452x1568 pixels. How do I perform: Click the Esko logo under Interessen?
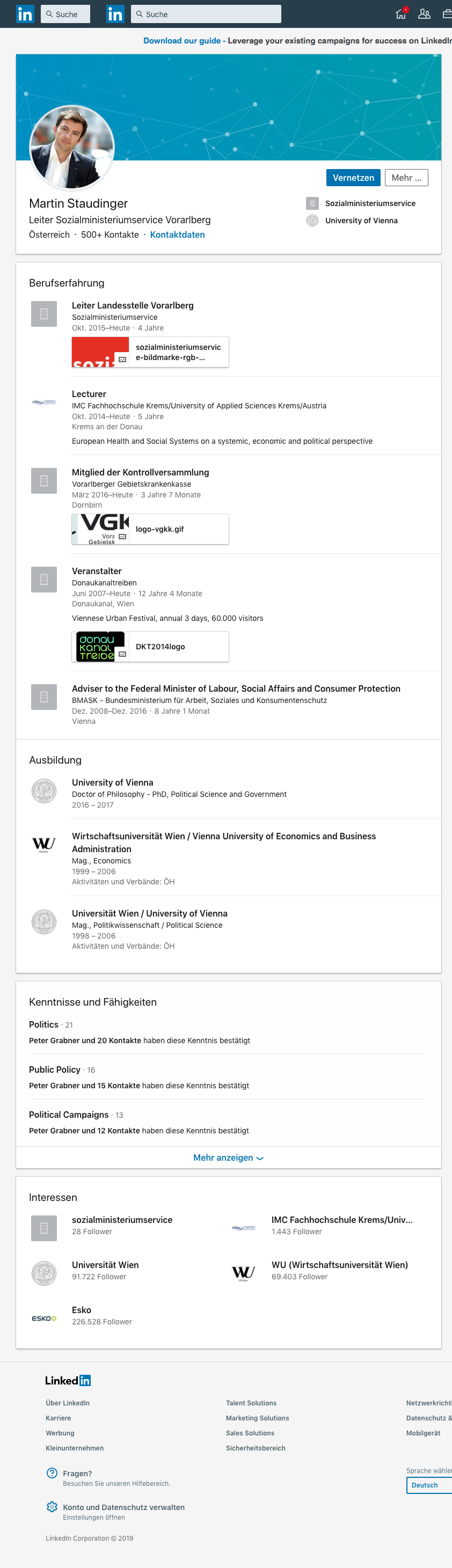[x=44, y=1318]
